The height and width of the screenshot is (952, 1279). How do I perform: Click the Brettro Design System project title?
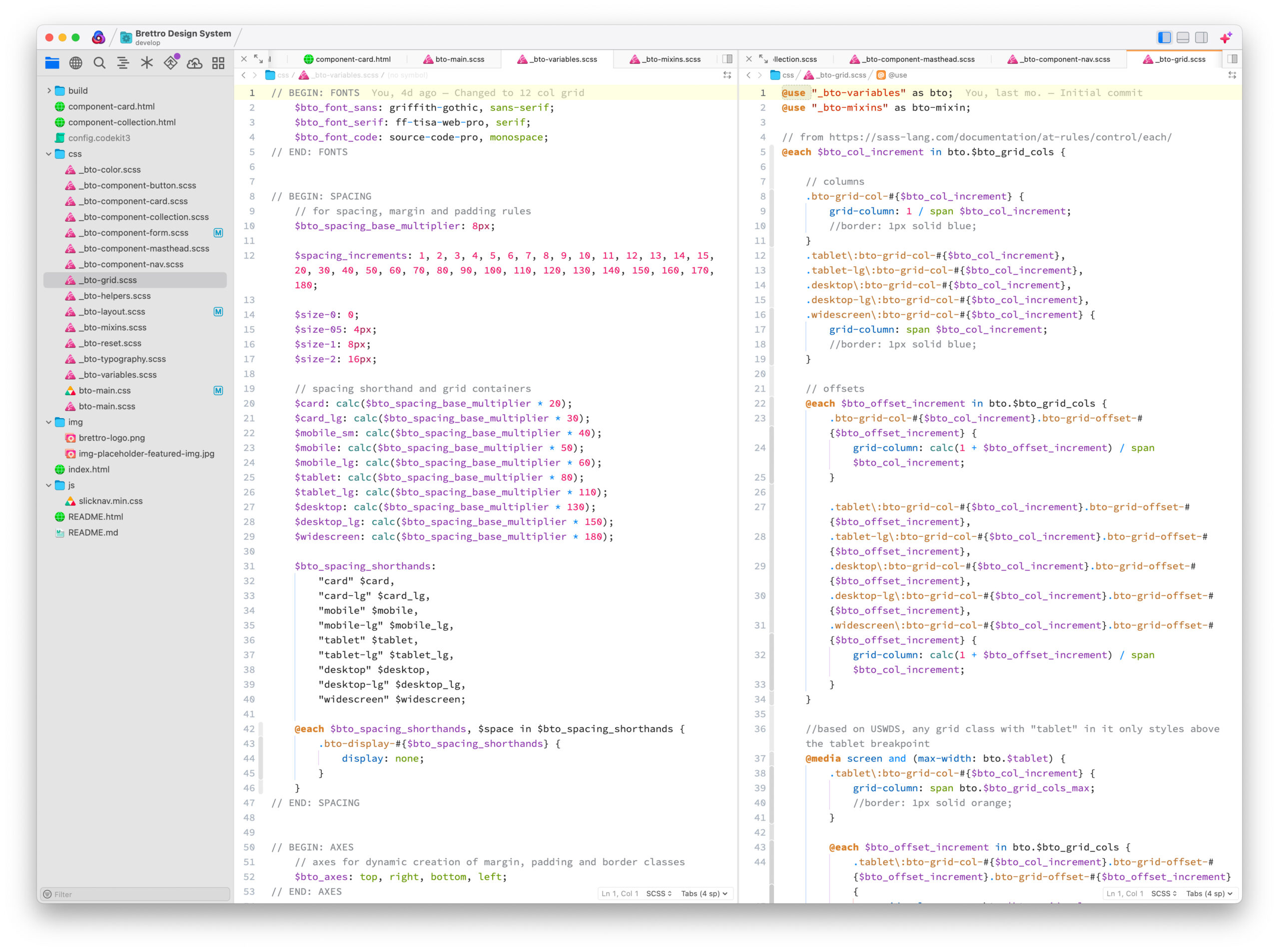tap(183, 33)
